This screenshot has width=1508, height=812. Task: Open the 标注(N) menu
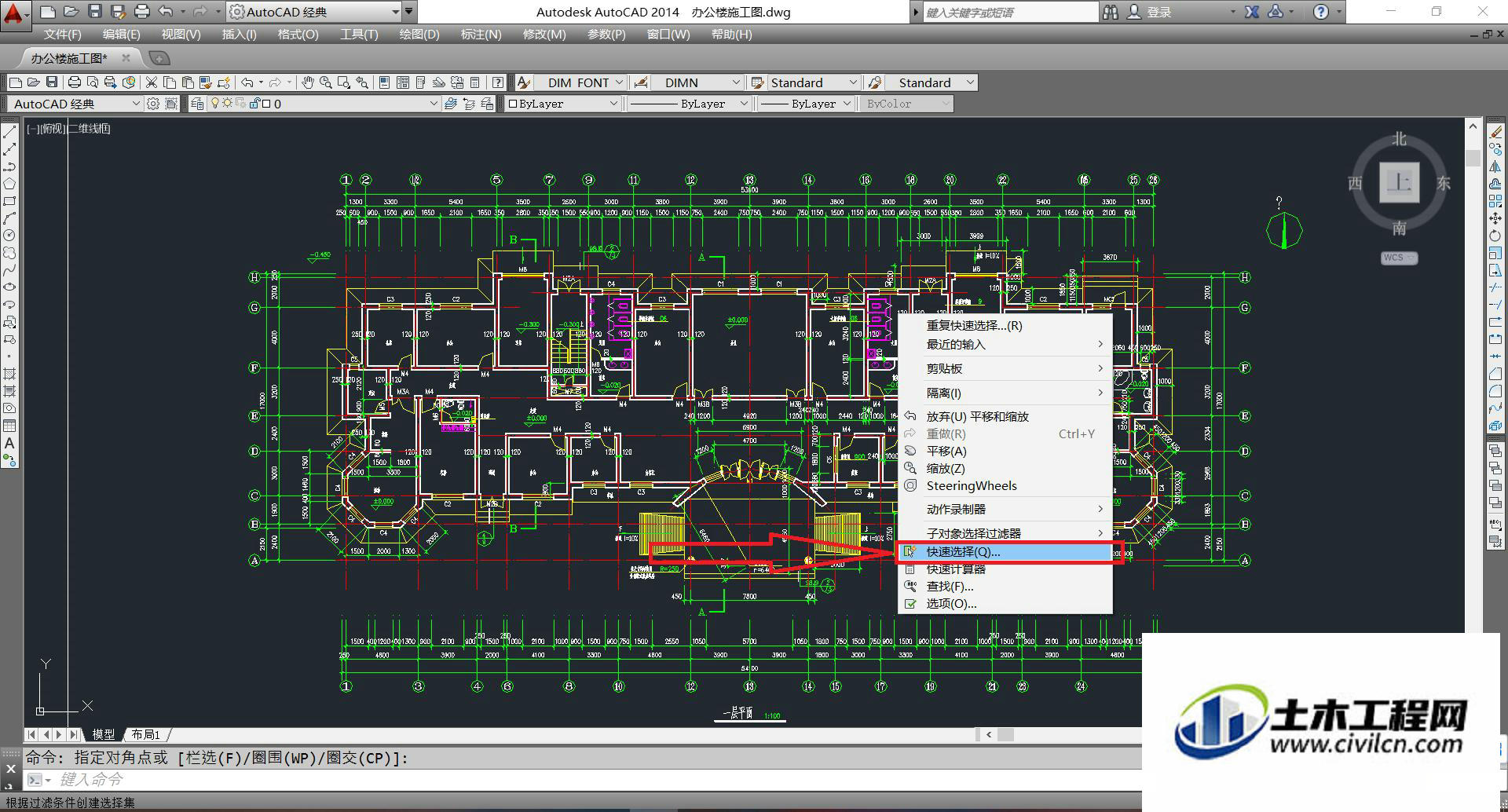tap(481, 35)
